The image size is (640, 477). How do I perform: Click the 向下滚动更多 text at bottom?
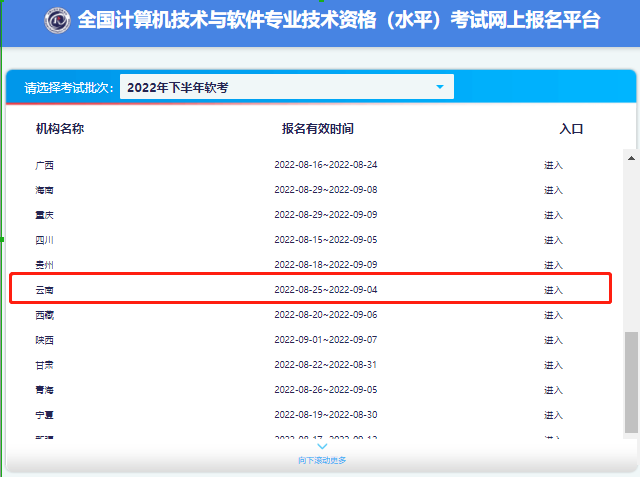tap(322, 460)
